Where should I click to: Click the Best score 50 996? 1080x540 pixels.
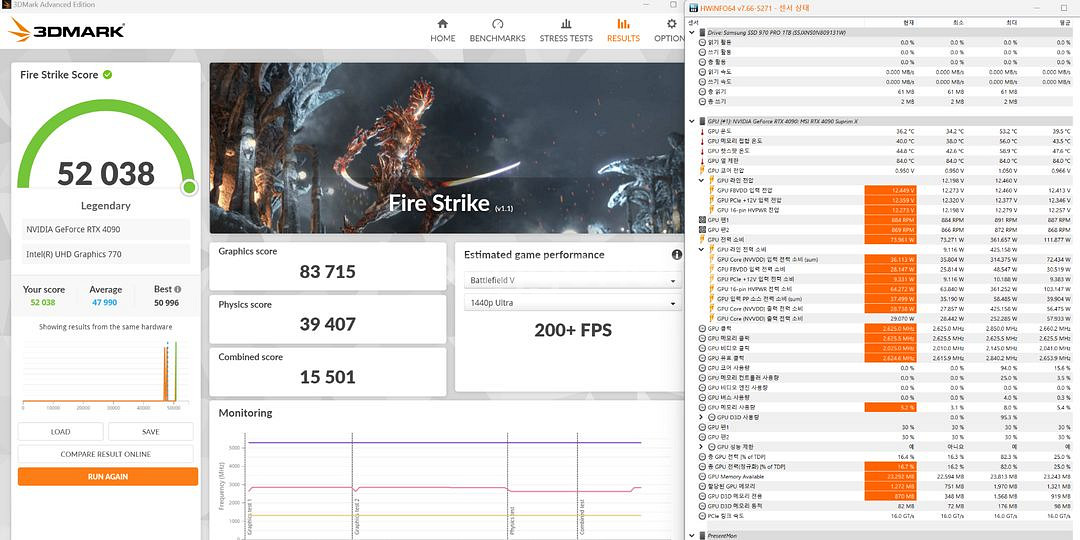(167, 302)
